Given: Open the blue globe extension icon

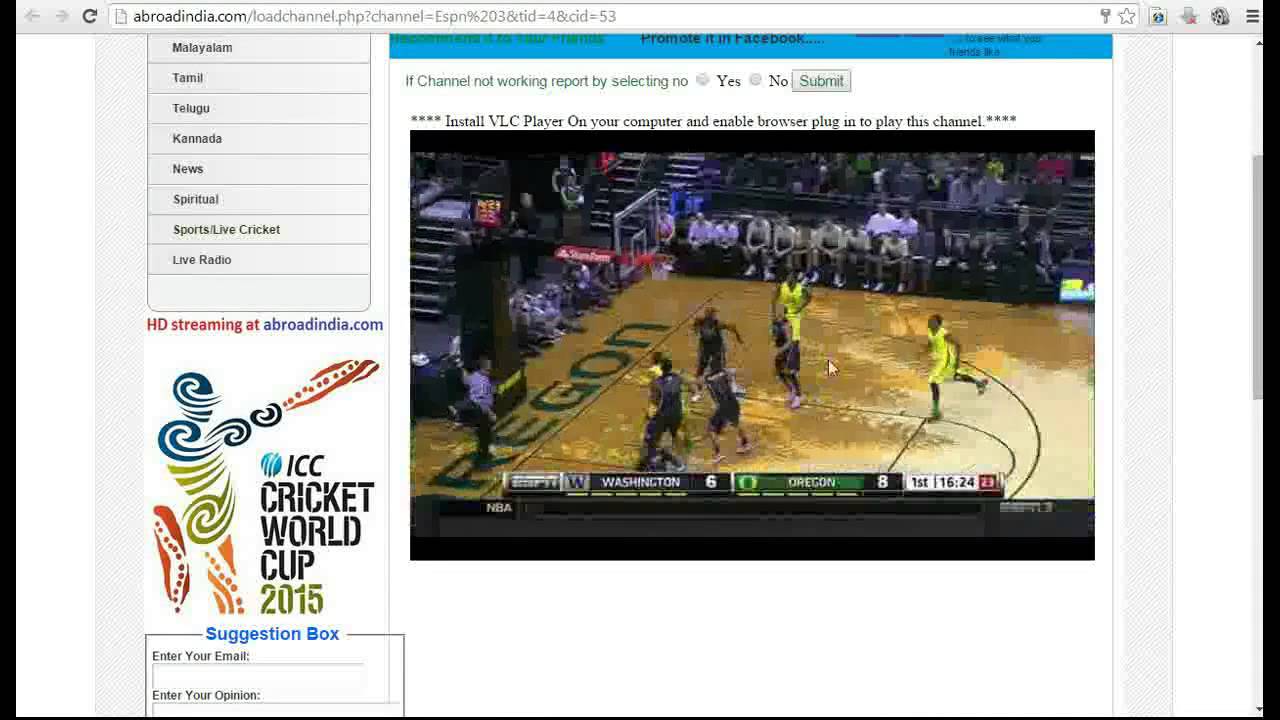Looking at the screenshot, I should click(x=1158, y=16).
